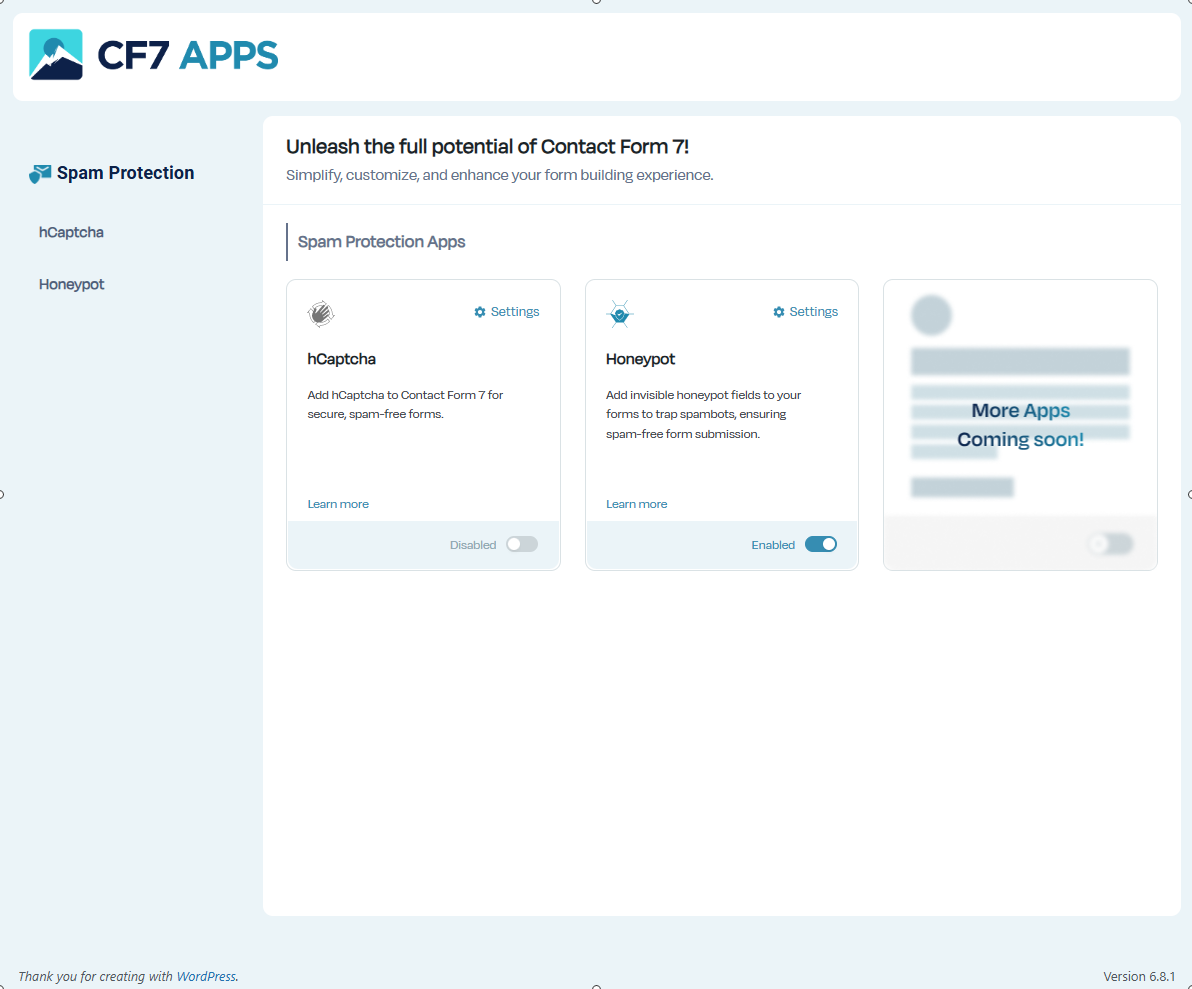Click the gear icon on hCaptcha card

click(x=480, y=312)
